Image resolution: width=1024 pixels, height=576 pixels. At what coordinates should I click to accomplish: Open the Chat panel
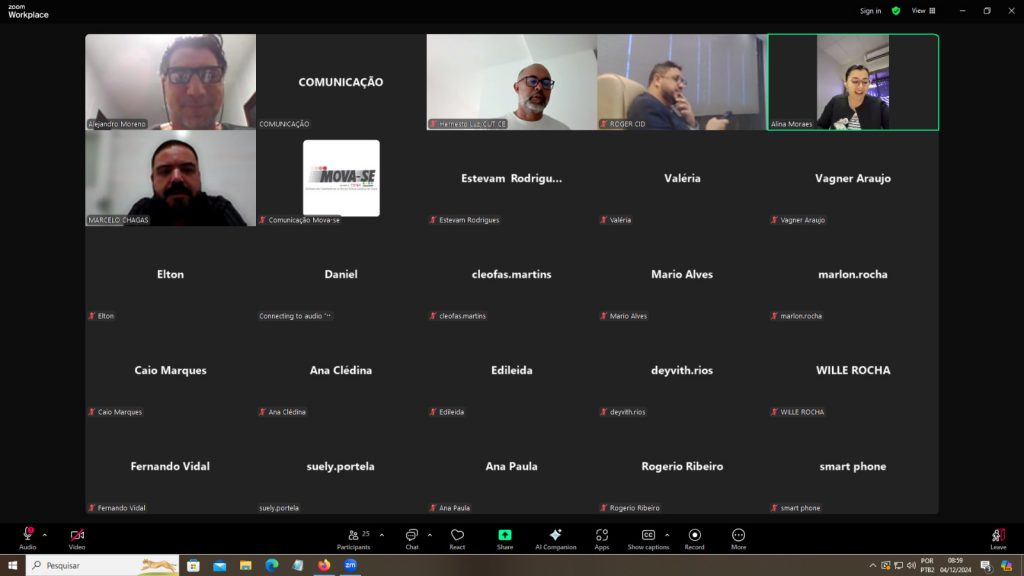click(411, 538)
